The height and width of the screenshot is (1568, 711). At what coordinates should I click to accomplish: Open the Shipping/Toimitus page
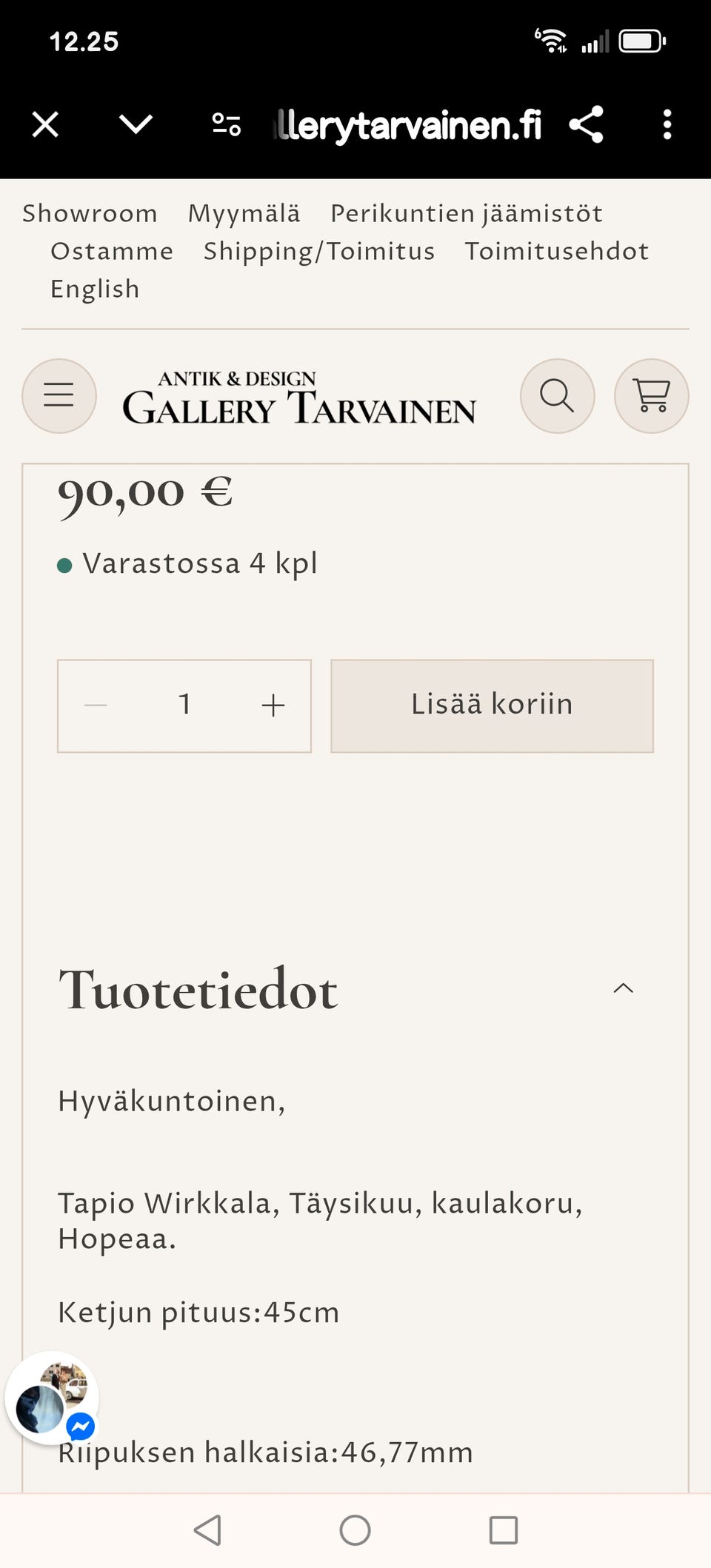tap(318, 250)
